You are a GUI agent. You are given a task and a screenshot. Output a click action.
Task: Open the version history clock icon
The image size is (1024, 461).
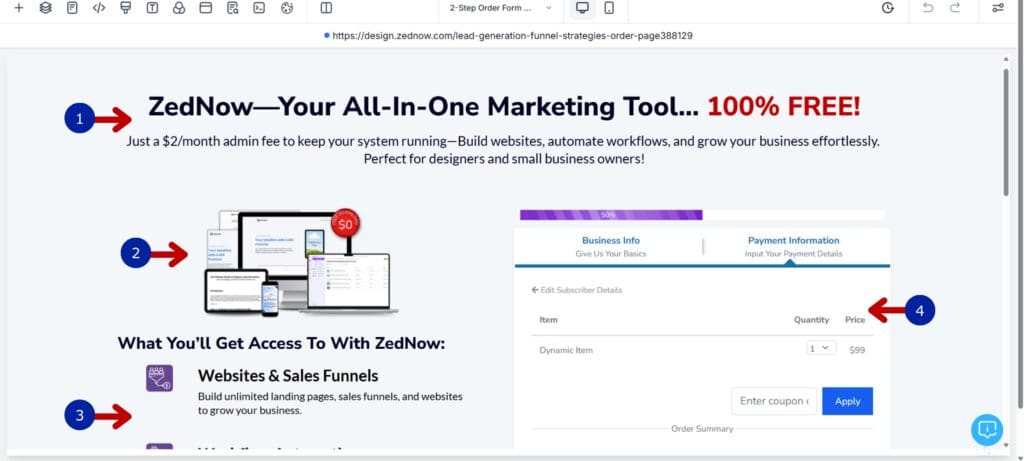888,8
